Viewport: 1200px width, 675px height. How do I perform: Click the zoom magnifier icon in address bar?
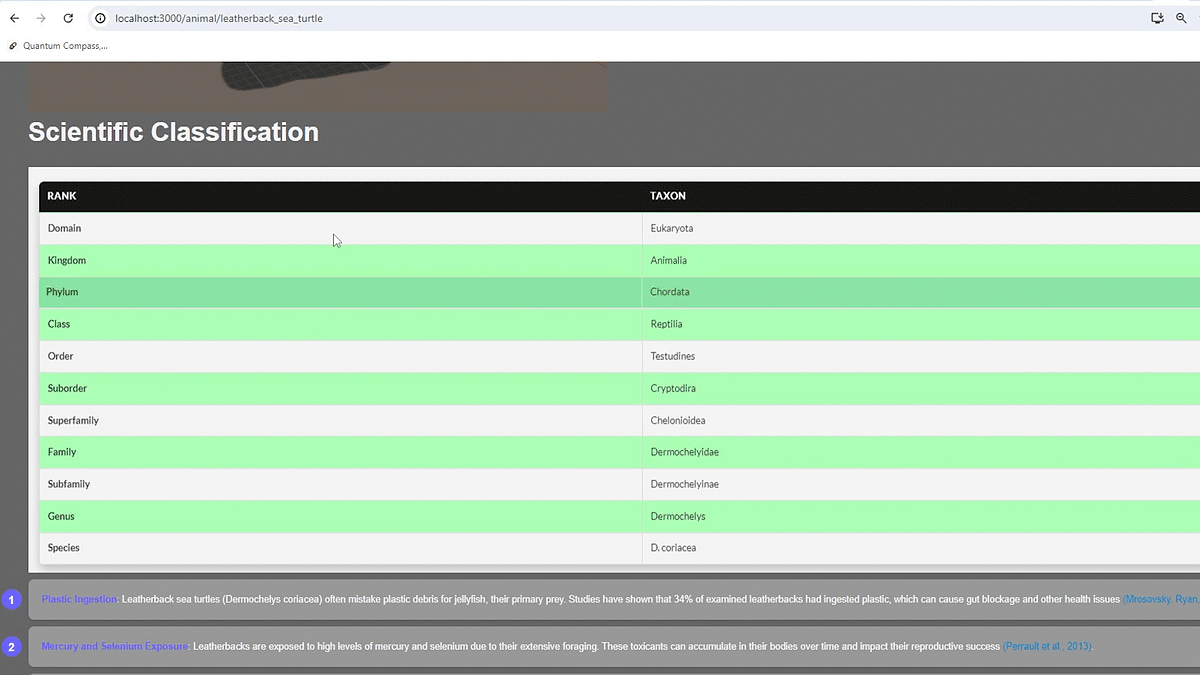(1183, 17)
